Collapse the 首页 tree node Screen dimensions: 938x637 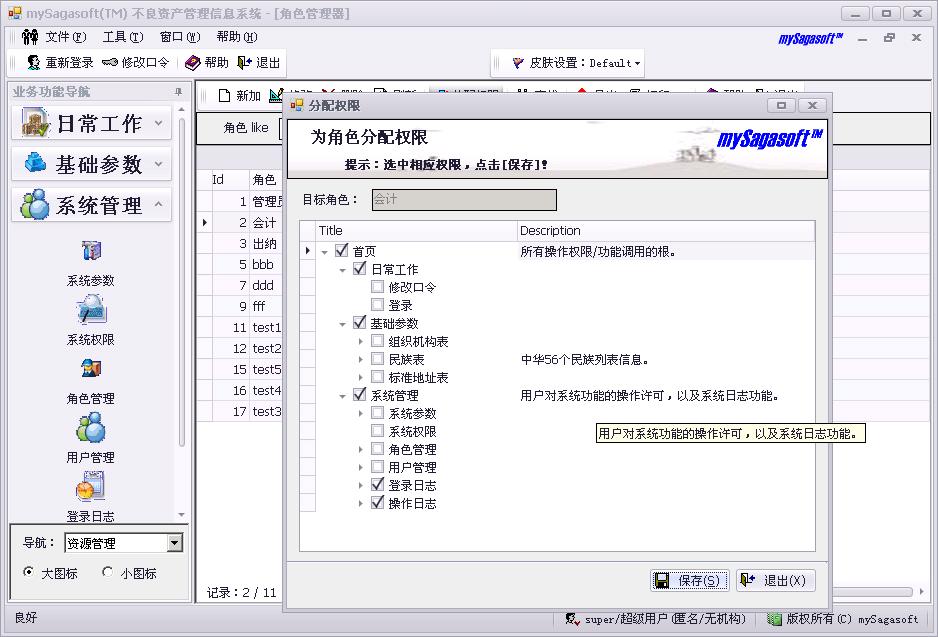324,252
